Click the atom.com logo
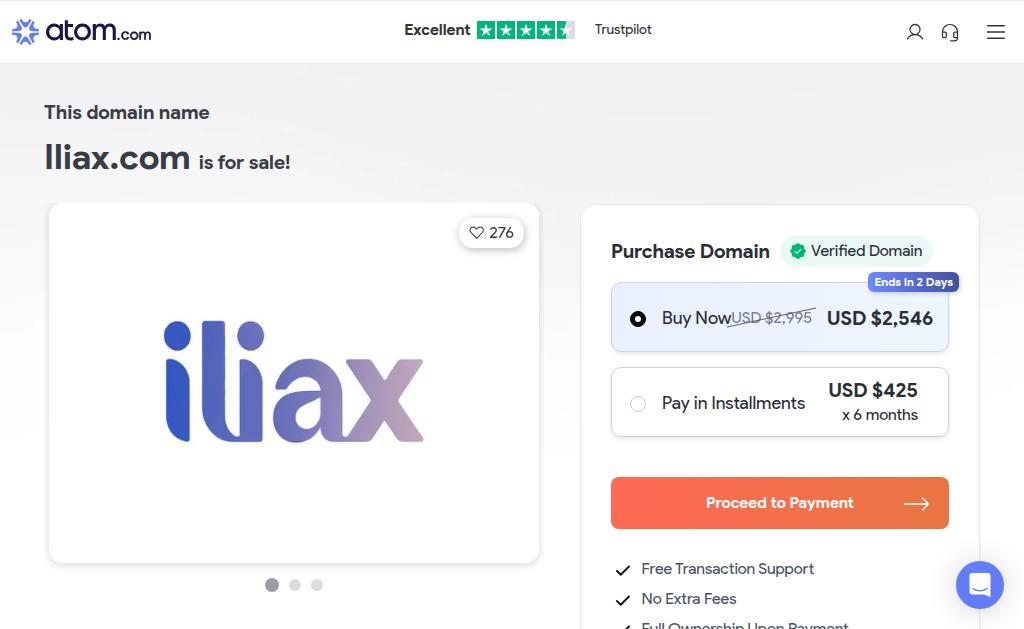The height and width of the screenshot is (629, 1024). 82,32
